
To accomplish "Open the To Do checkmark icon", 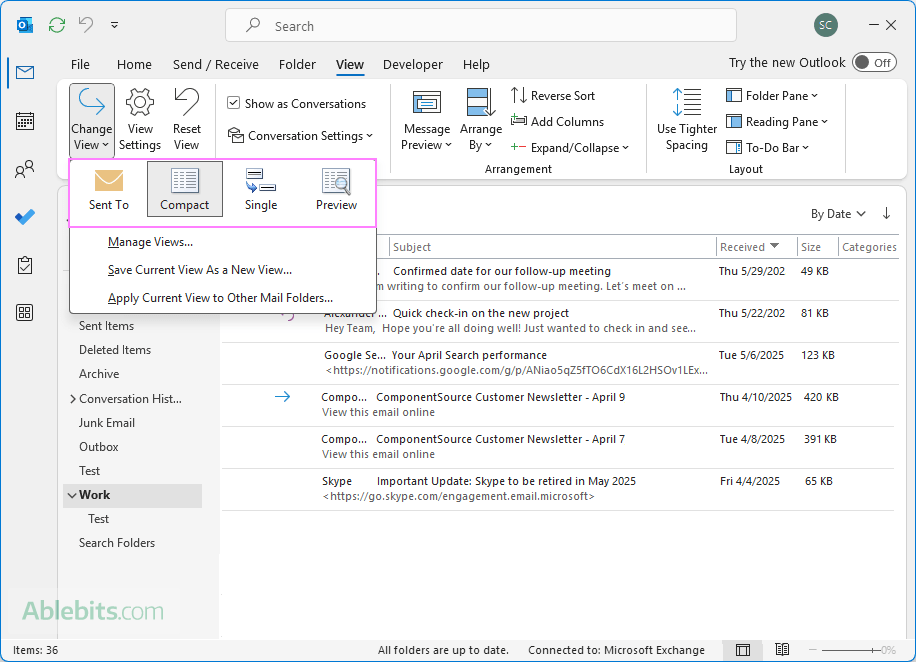I will 25,217.
